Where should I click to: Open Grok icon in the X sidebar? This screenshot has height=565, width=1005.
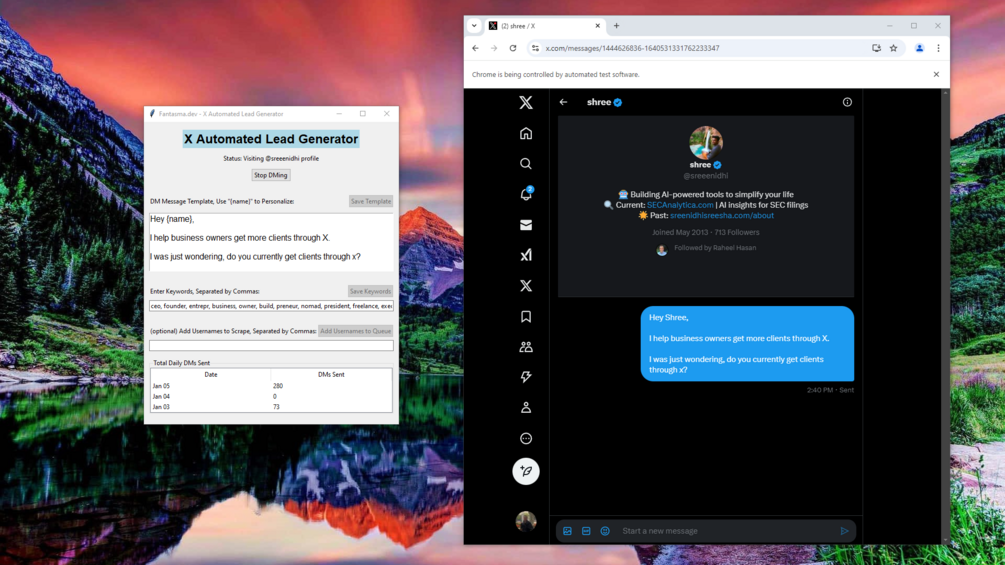point(526,255)
